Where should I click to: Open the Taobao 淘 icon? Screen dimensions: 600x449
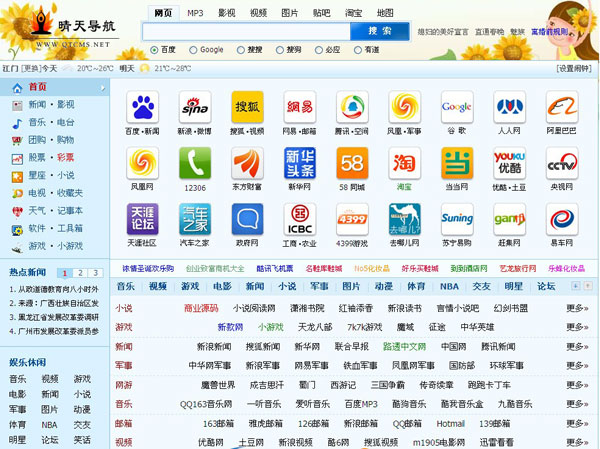click(404, 163)
